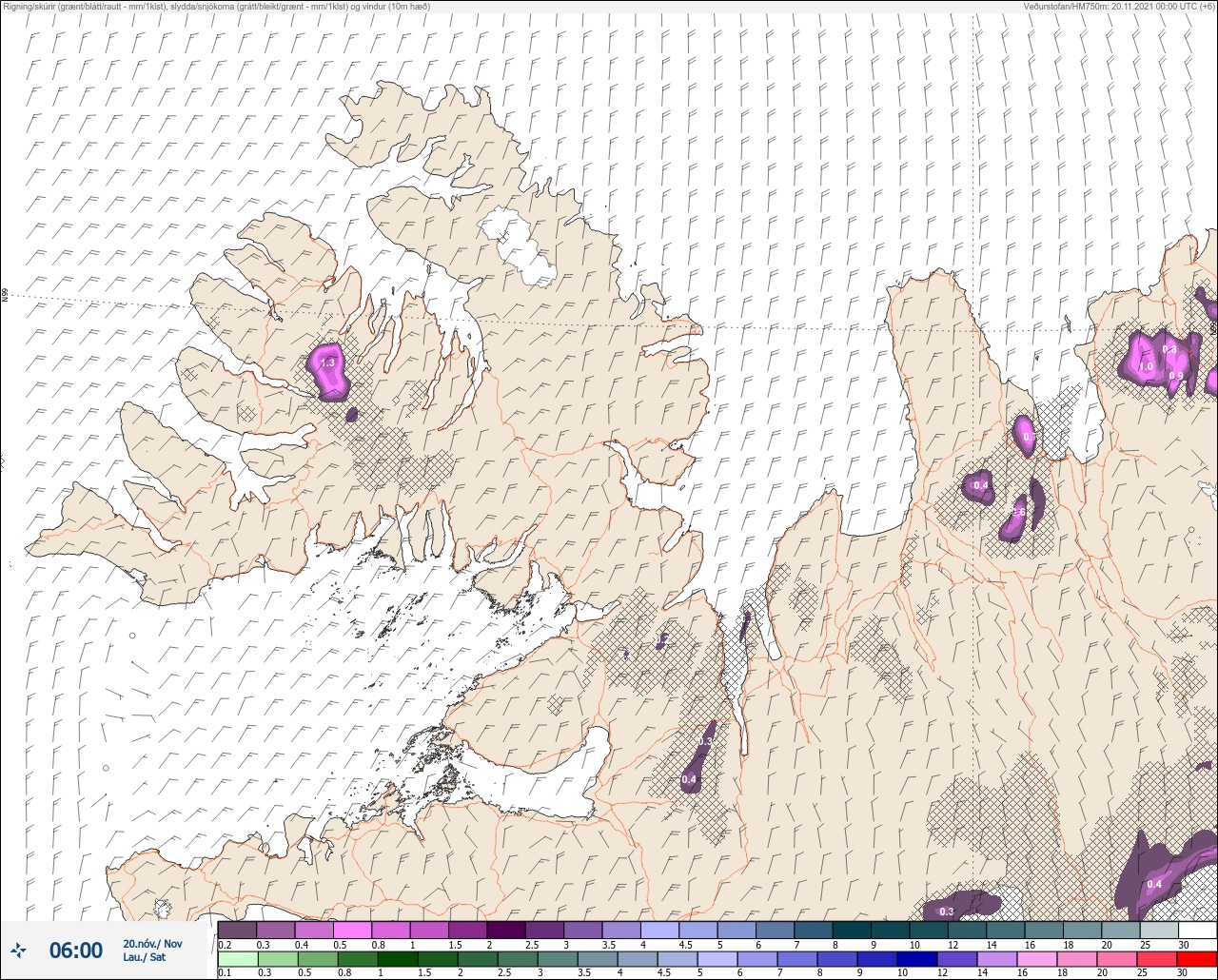
Task: Pick the dark plum 0.2 swatch in the top legend row
Action: point(237,930)
